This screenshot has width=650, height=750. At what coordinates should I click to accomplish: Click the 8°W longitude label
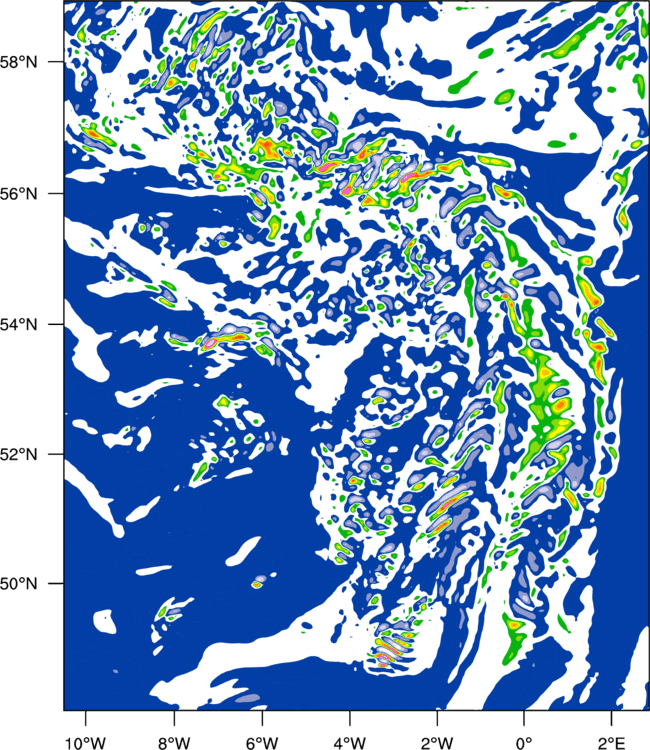pyautogui.click(x=174, y=743)
